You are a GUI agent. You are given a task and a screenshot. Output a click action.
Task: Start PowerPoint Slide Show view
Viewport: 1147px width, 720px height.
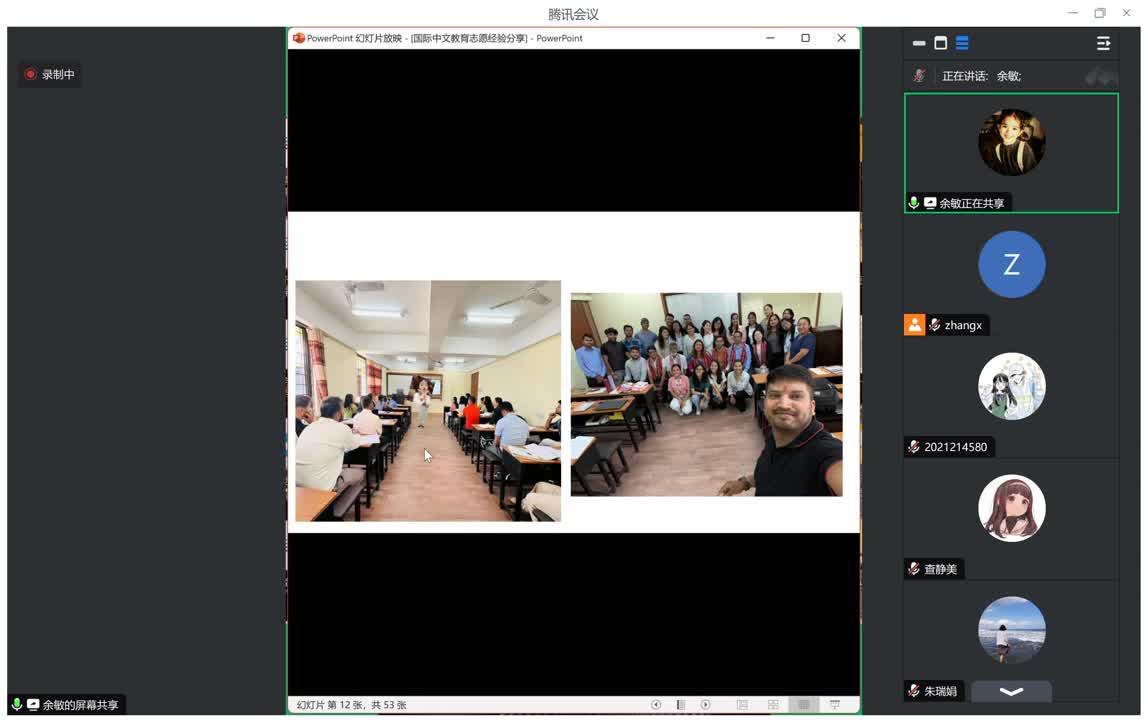835,705
